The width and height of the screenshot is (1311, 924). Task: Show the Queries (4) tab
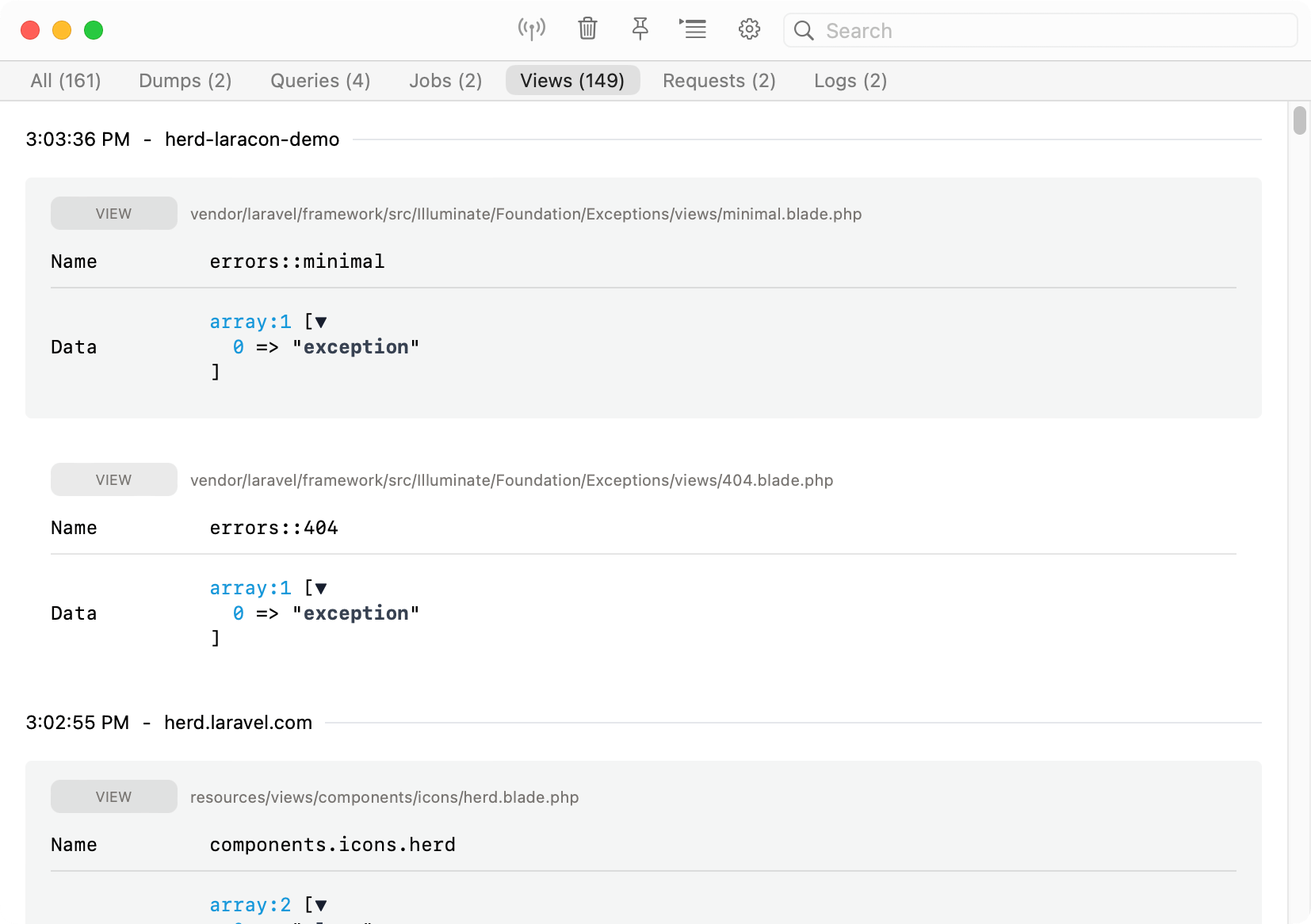(320, 81)
